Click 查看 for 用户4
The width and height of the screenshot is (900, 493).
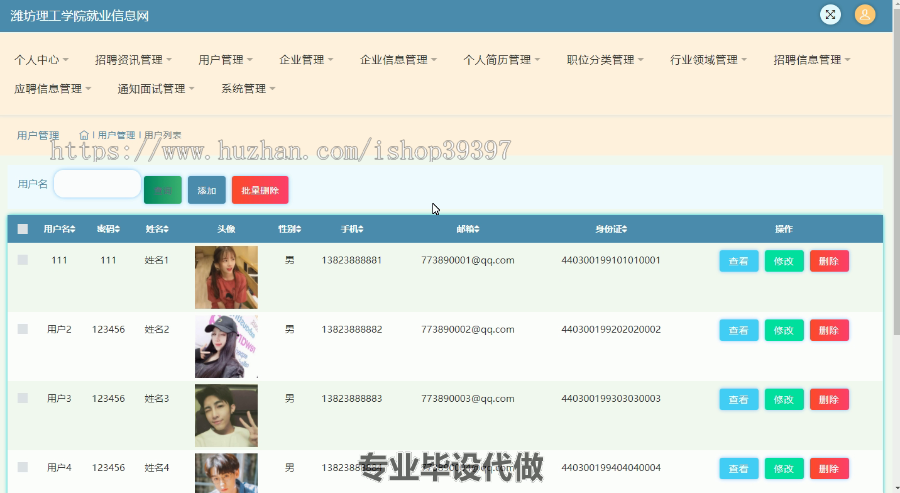[739, 469]
